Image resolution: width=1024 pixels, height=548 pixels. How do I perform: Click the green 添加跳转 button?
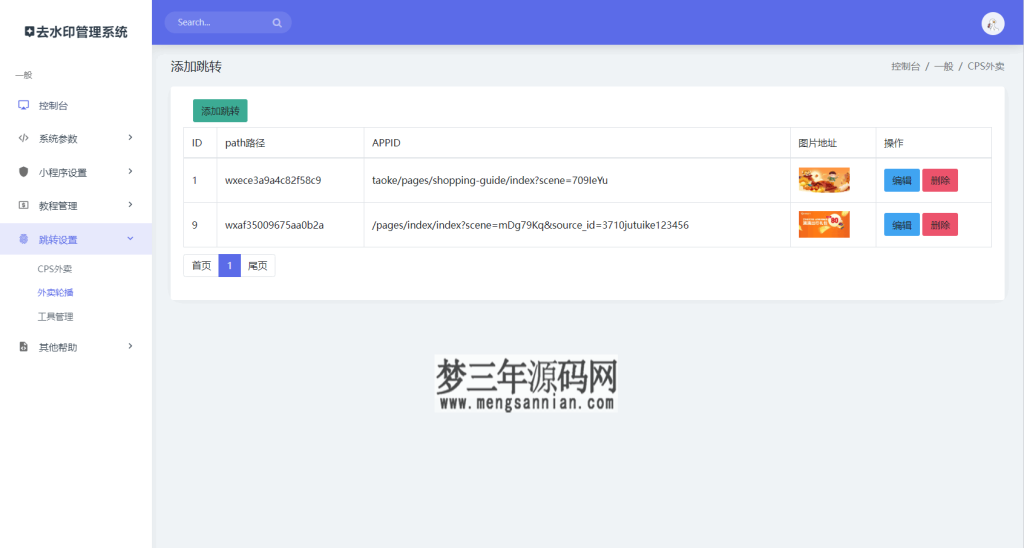(220, 111)
